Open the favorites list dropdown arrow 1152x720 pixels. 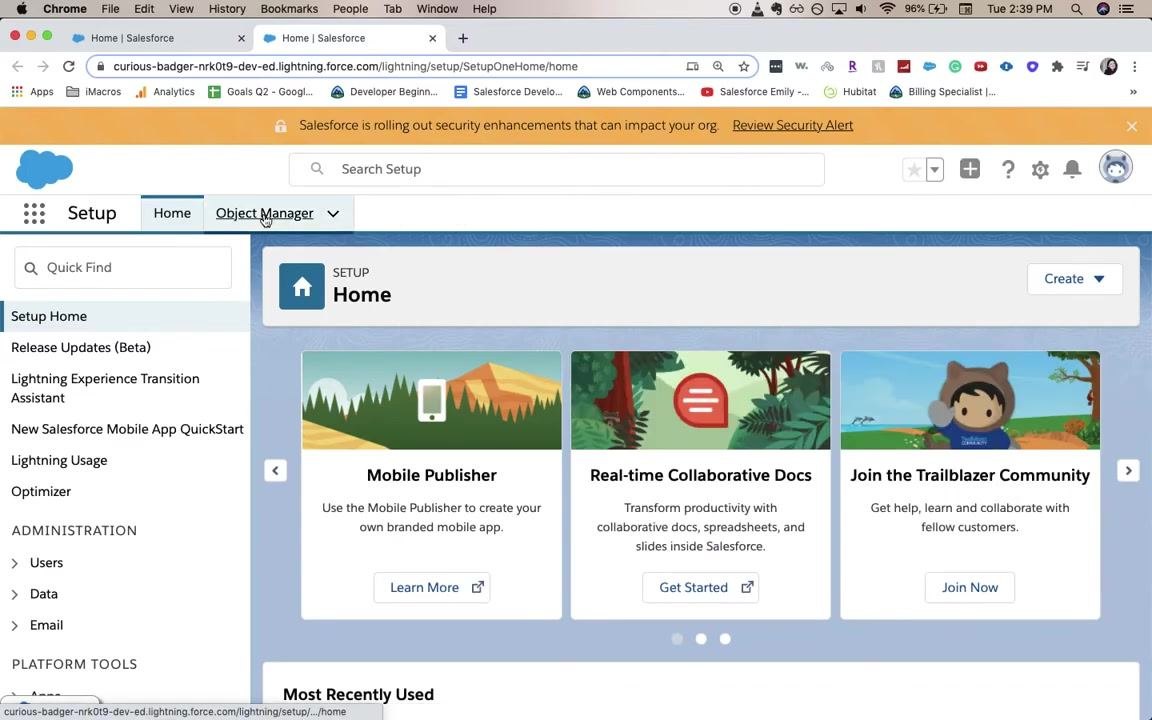coord(935,170)
